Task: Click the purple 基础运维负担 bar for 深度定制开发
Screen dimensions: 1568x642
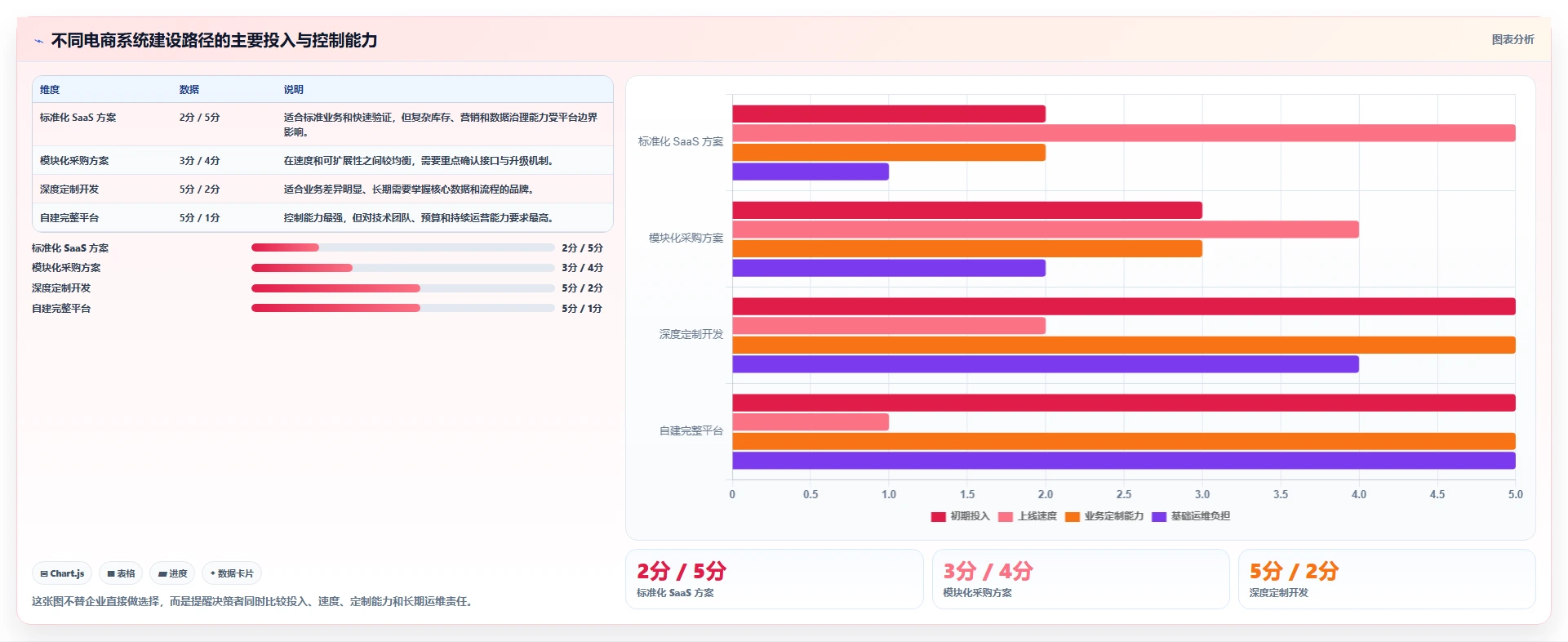Action: pos(1046,364)
